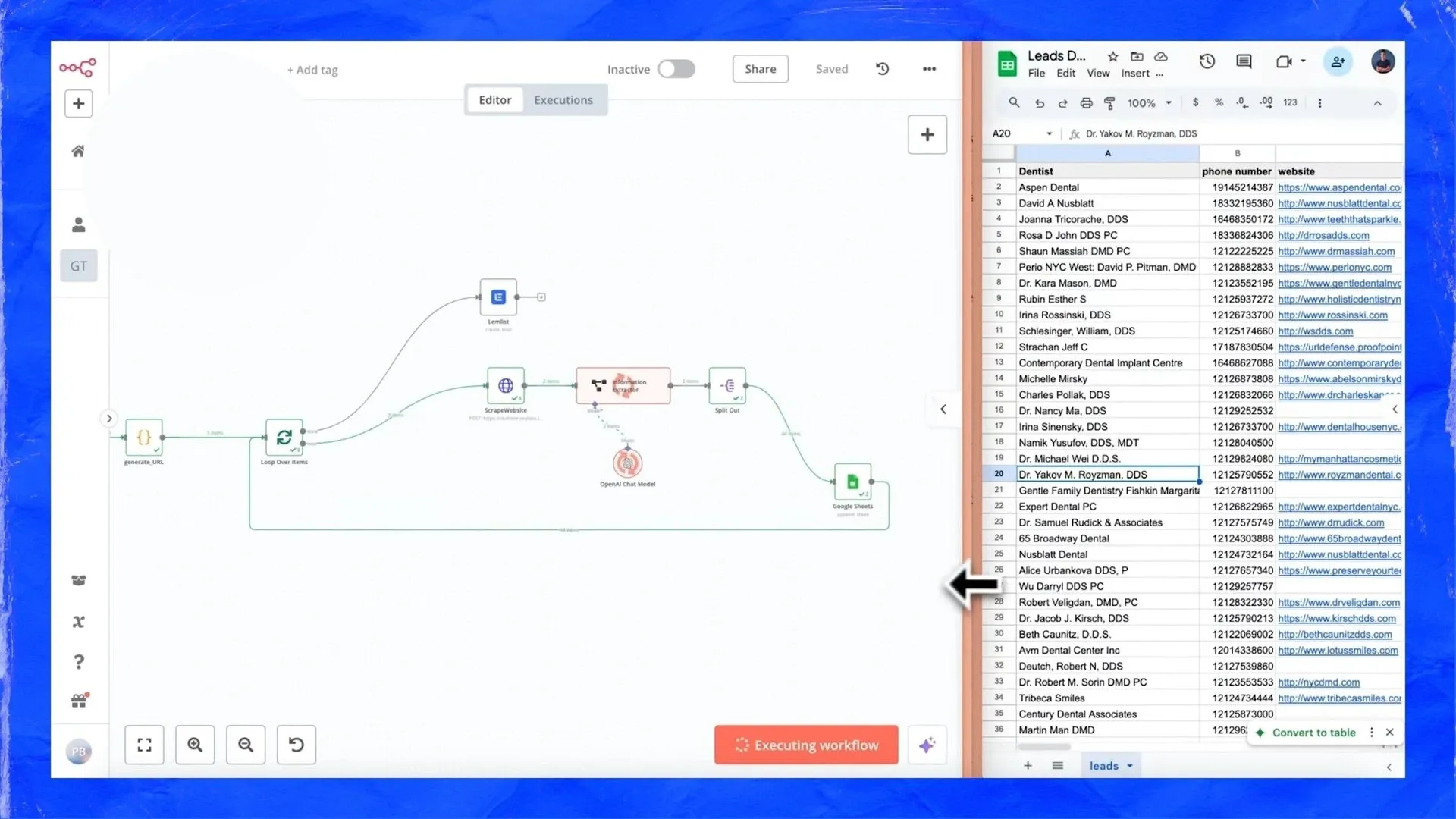Redo action in Google Sheets
The width and height of the screenshot is (1456, 819).
pos(1062,103)
